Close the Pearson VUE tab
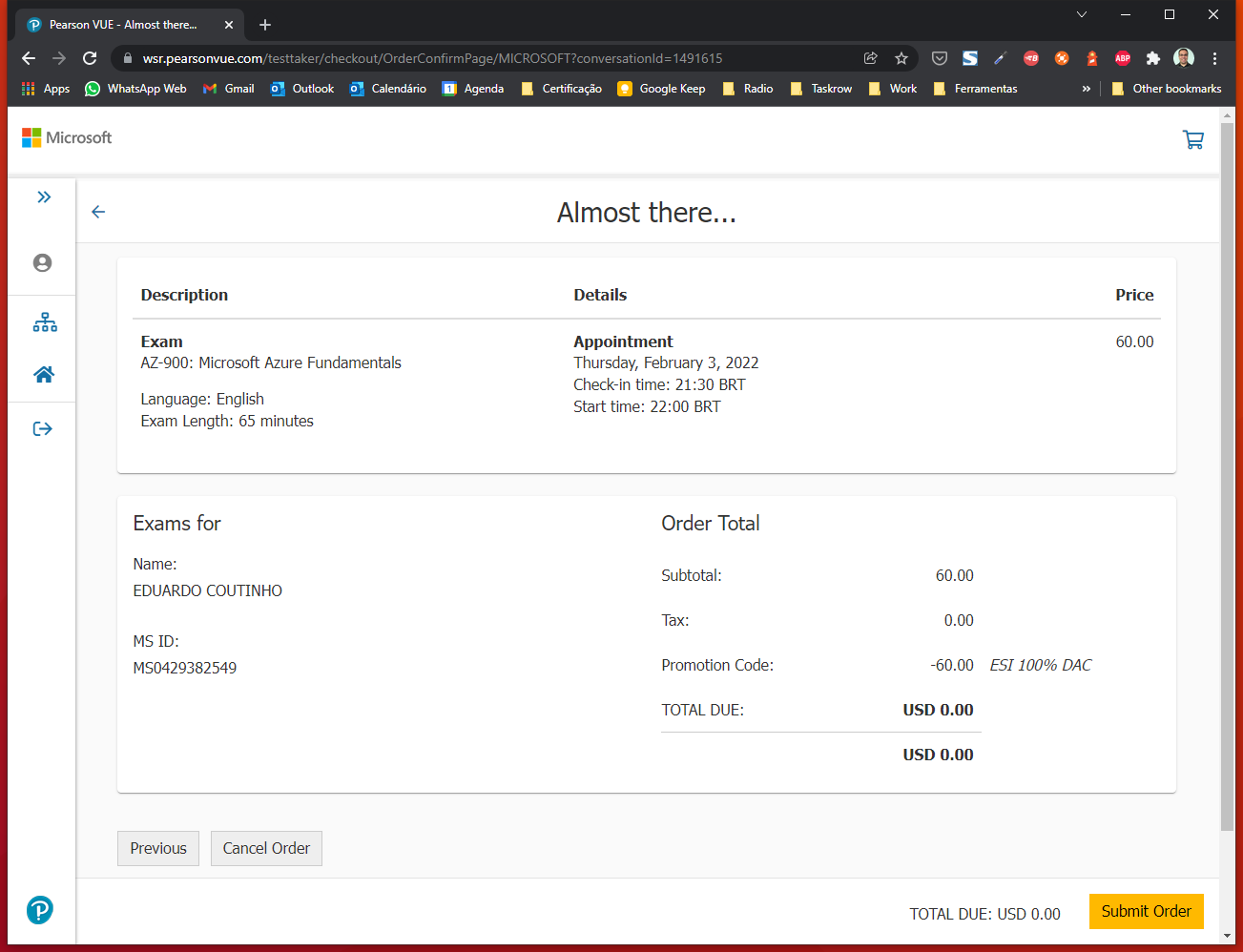 point(229,25)
